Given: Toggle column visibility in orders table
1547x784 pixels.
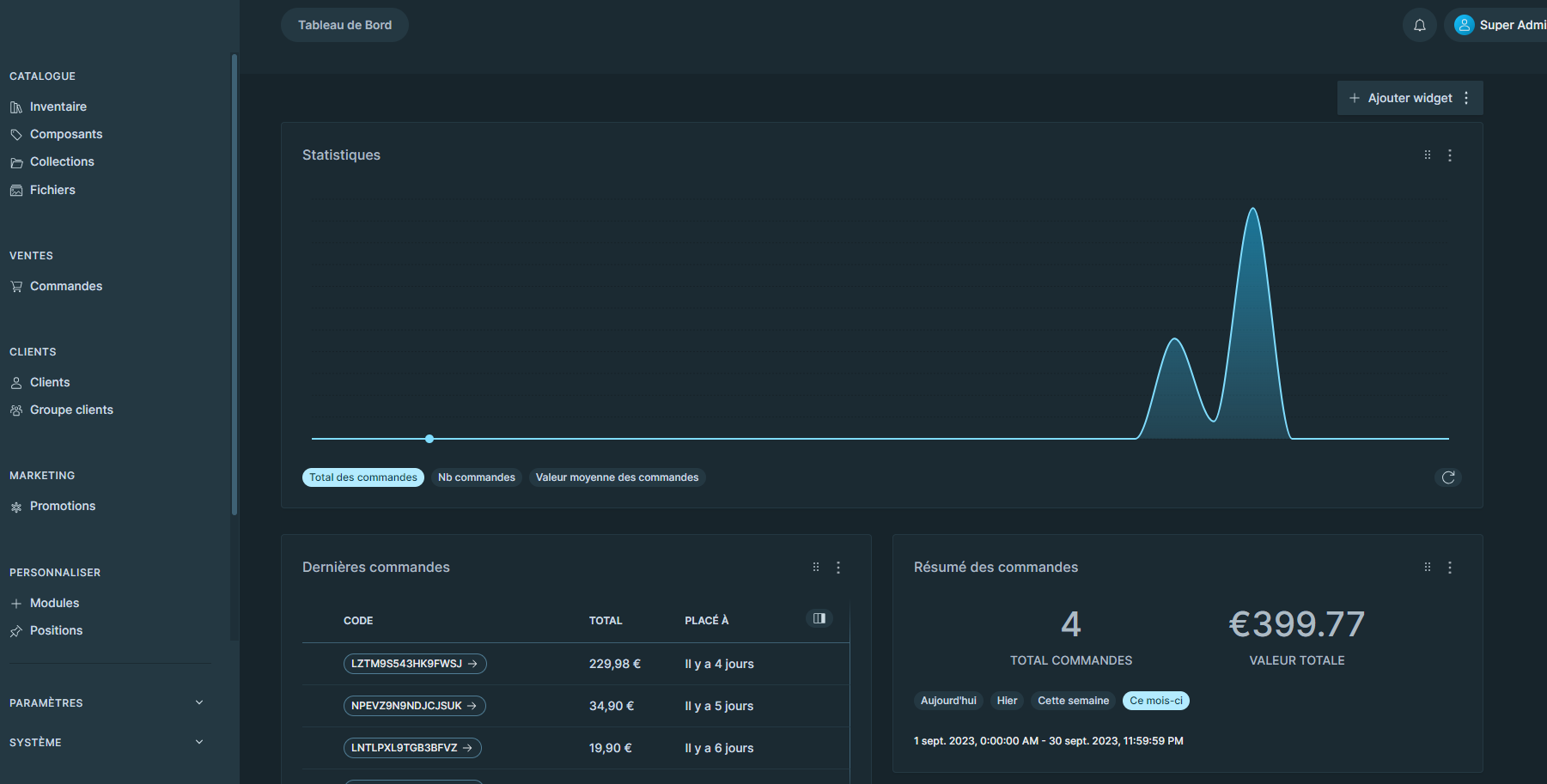Looking at the screenshot, I should pos(819,618).
